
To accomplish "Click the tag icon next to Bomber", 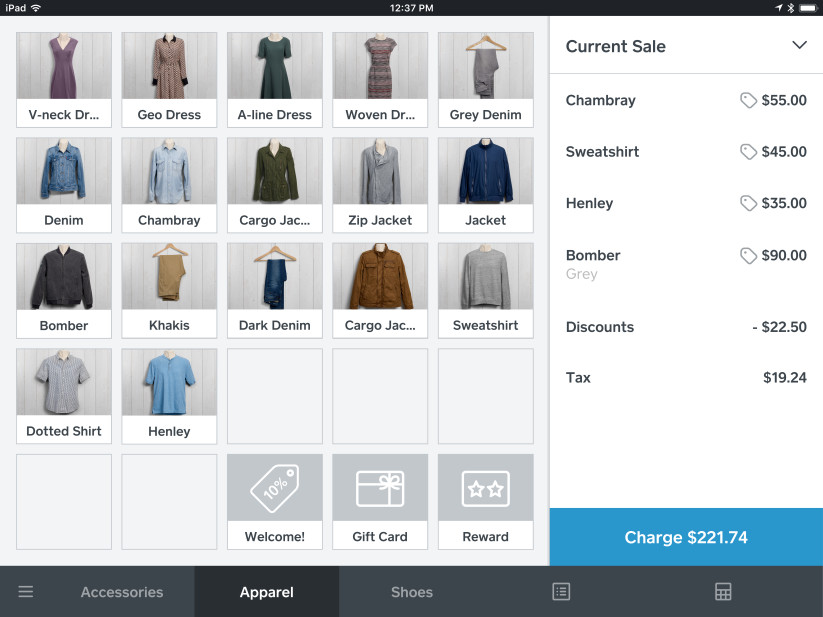I will tap(748, 255).
